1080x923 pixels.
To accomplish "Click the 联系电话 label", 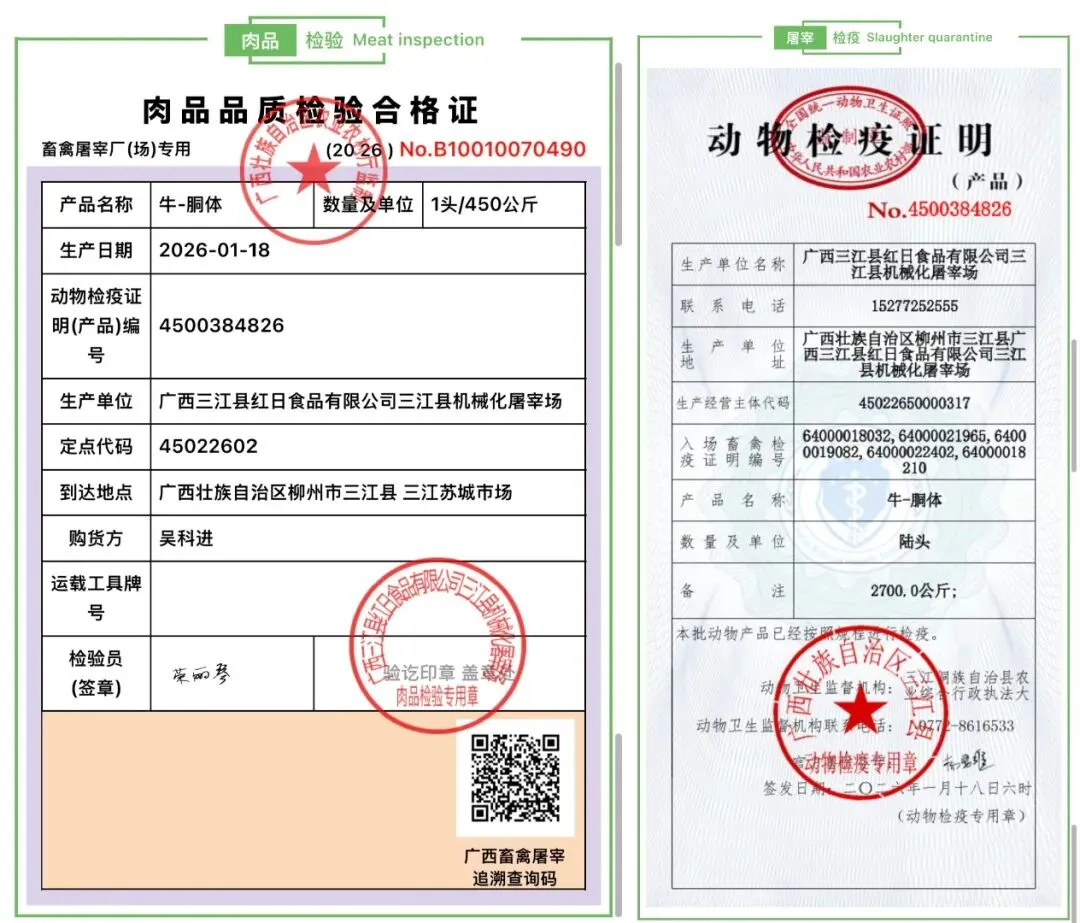I will tap(733, 306).
